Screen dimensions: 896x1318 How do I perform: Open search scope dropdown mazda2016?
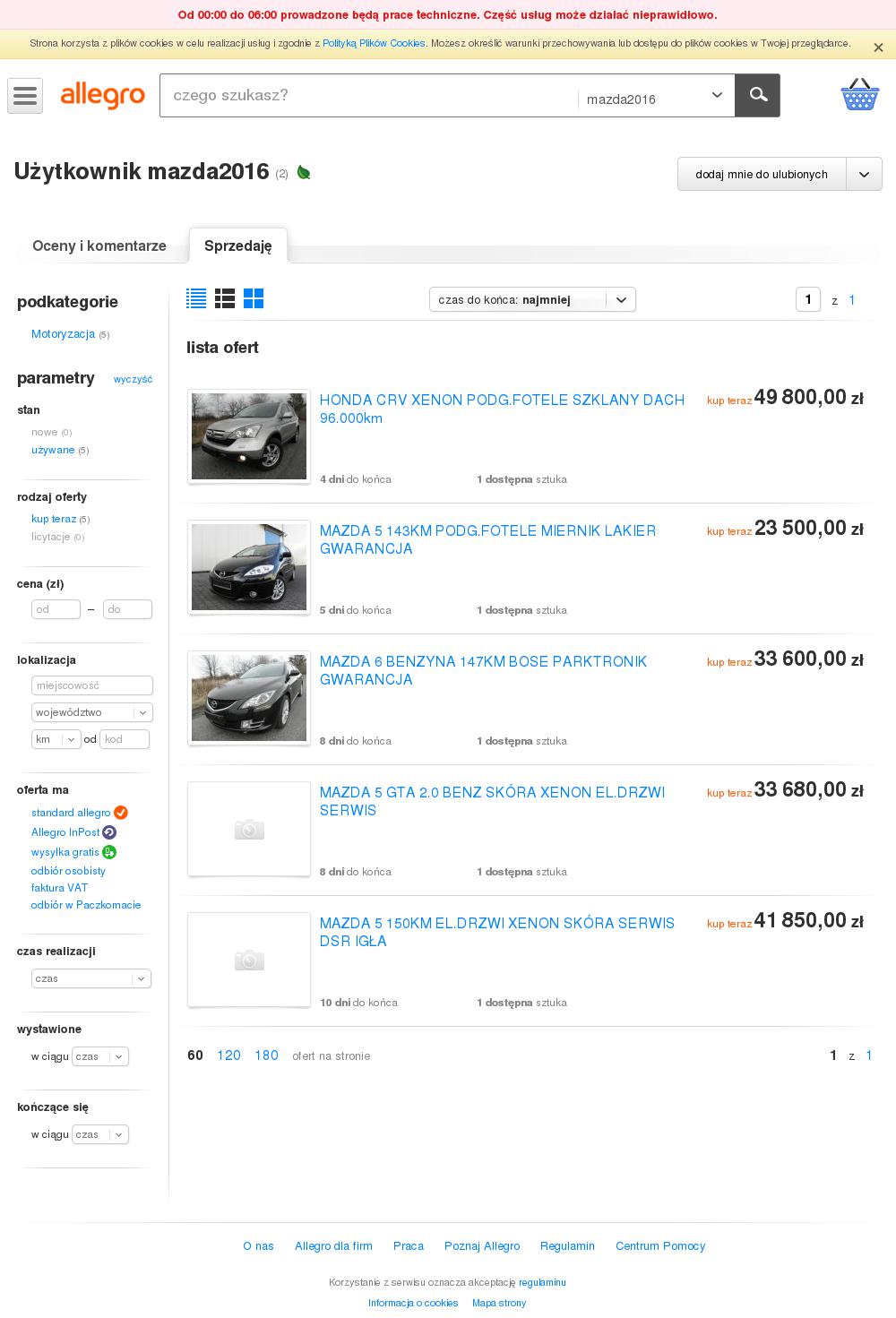(656, 96)
